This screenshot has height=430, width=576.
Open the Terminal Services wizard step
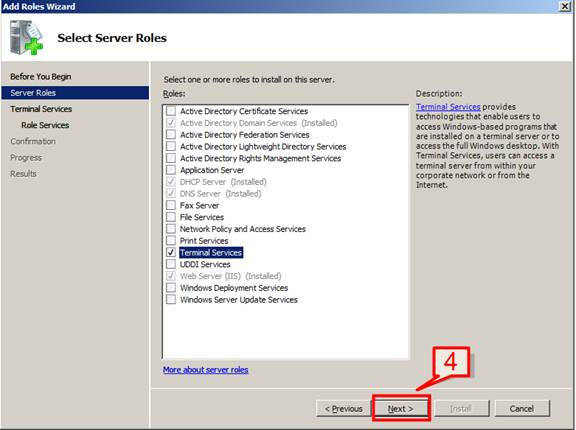coord(41,109)
